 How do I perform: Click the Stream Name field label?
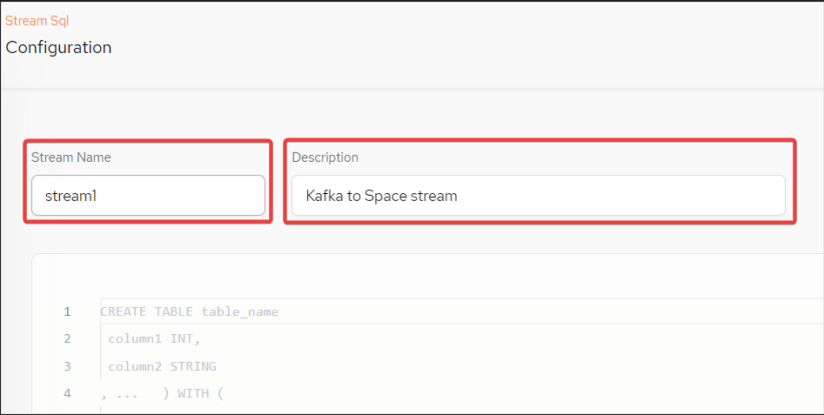[x=71, y=158]
